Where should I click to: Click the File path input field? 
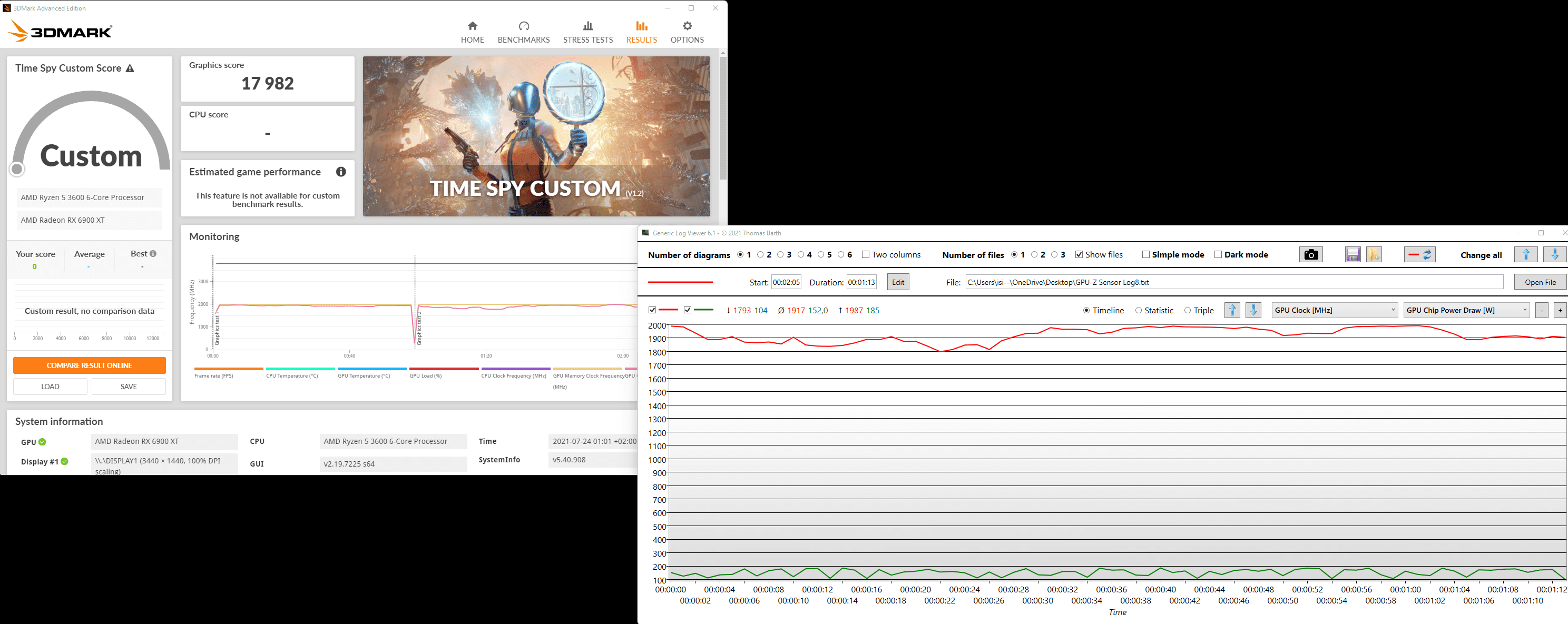point(1234,282)
